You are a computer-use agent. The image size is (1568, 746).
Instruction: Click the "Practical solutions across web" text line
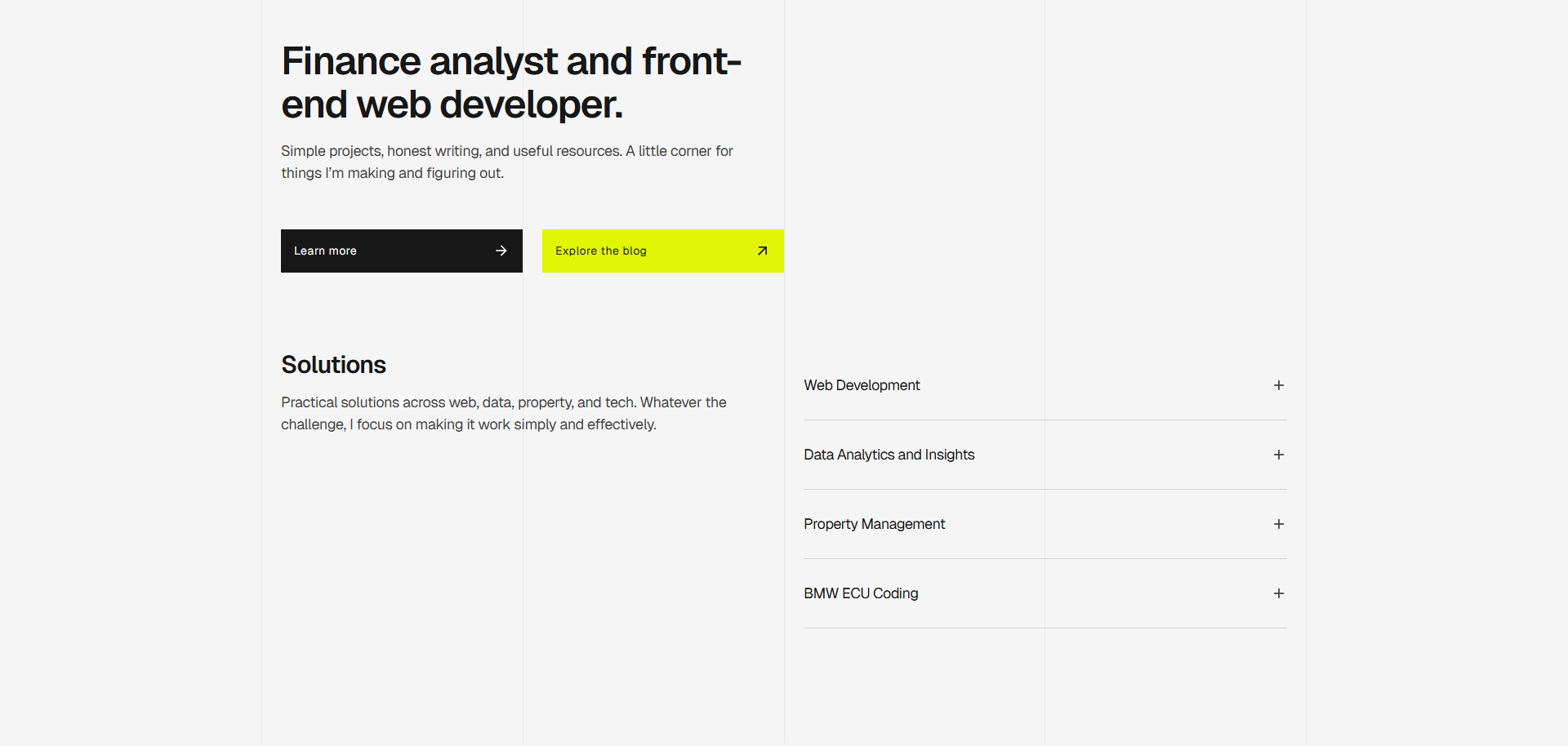[503, 402]
